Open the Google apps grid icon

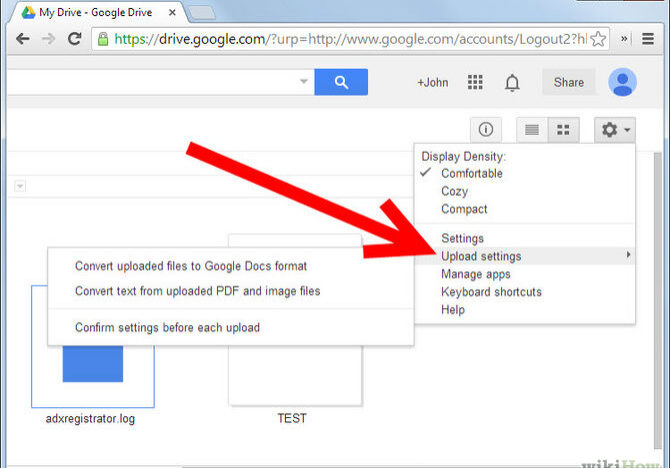coord(475,82)
